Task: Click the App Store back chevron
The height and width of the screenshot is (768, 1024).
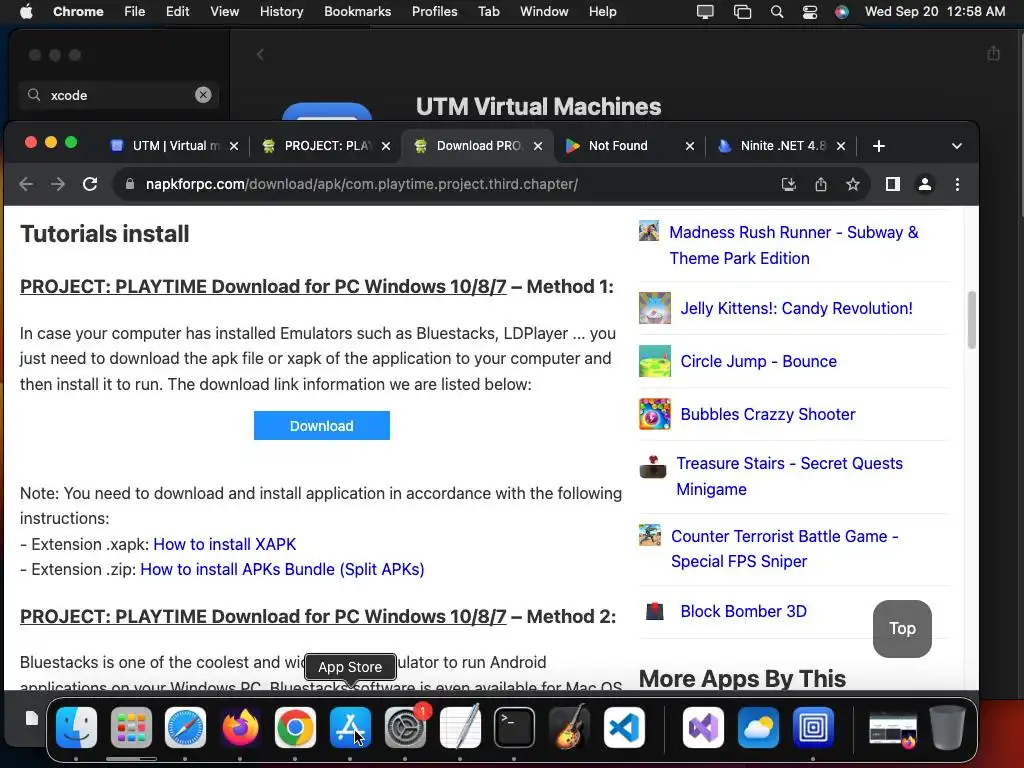Action: (260, 54)
